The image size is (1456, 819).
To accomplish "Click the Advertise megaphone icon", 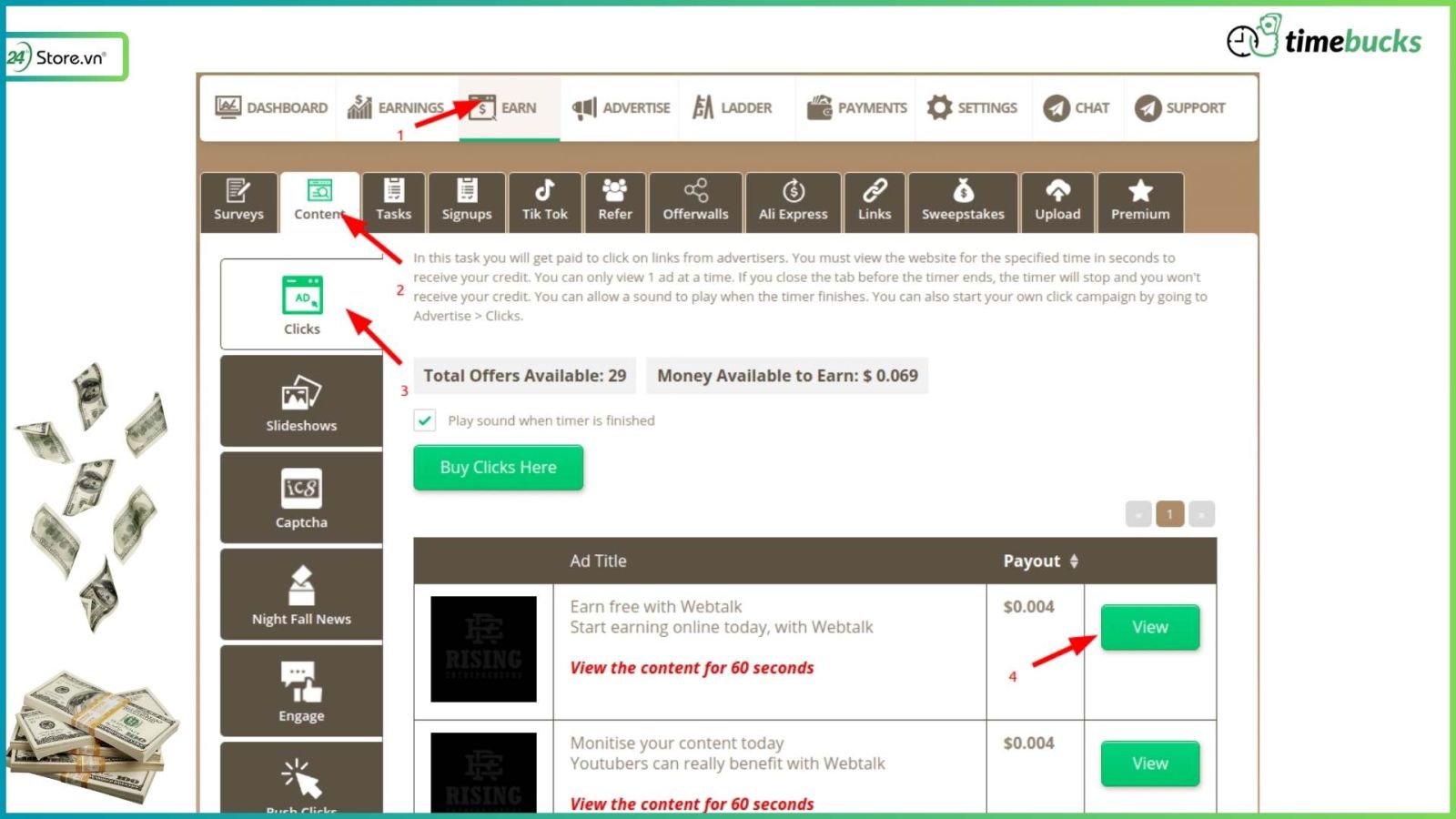I will click(584, 107).
